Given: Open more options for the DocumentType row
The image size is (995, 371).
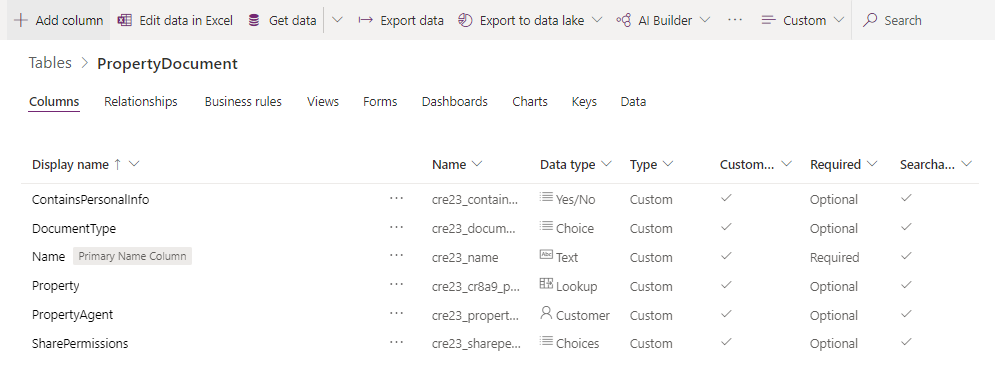Looking at the screenshot, I should pos(397,227).
